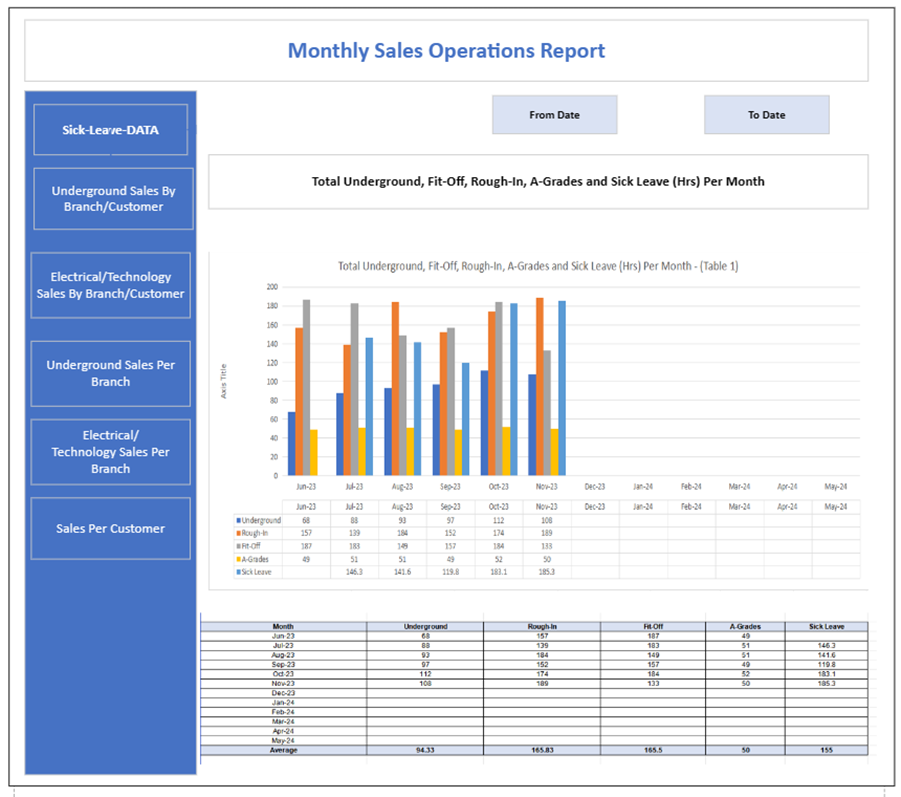Click the Sick Leave legend swatch

click(237, 573)
